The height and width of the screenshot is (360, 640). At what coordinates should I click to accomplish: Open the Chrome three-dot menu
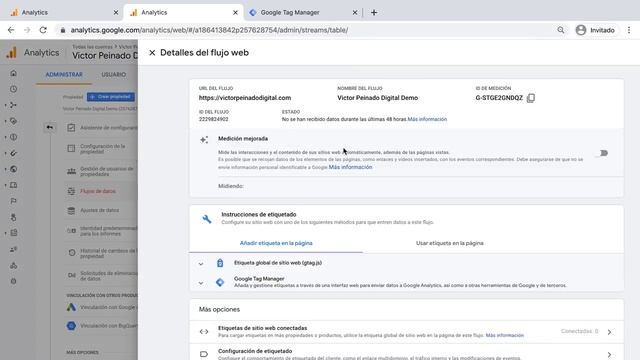pos(629,30)
